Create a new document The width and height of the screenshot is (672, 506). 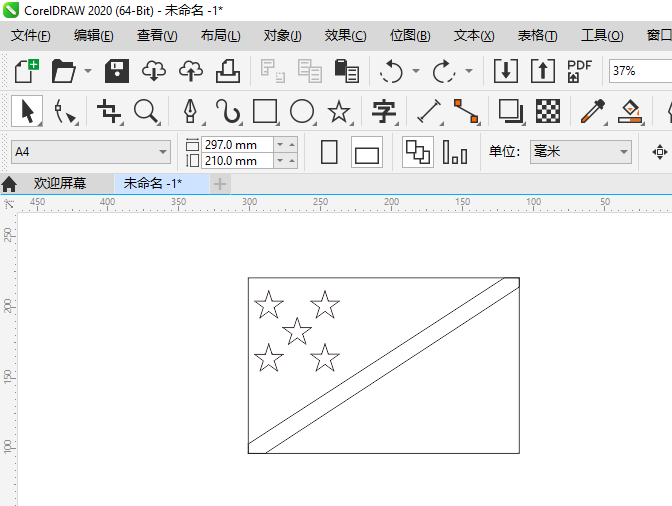27,71
